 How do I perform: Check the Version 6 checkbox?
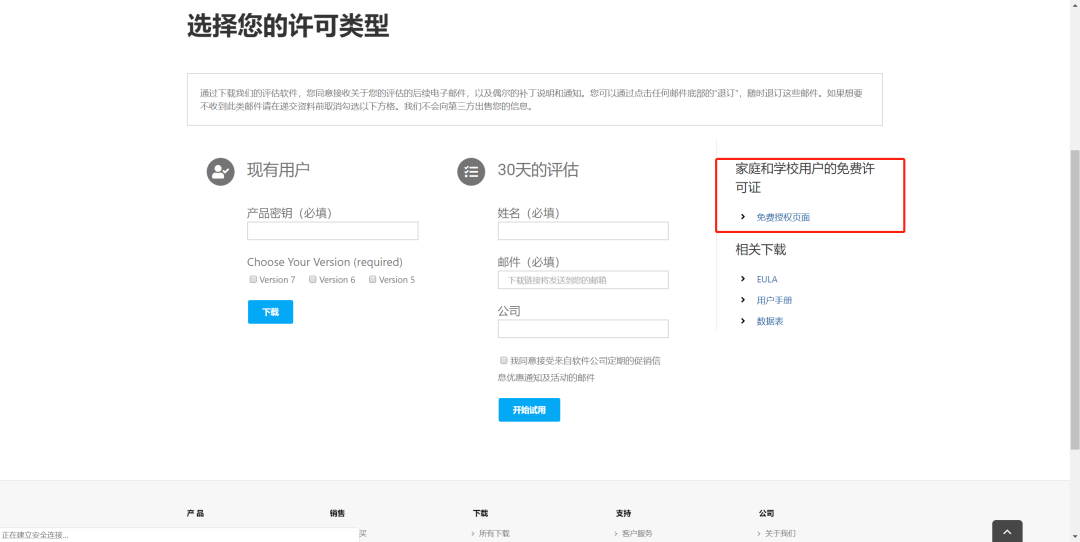[x=313, y=279]
